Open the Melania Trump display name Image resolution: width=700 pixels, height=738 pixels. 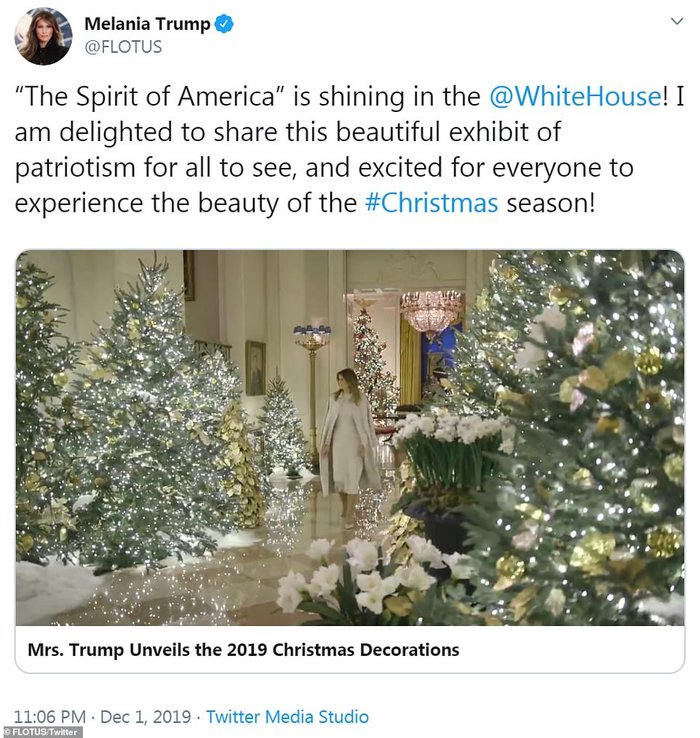coord(147,24)
